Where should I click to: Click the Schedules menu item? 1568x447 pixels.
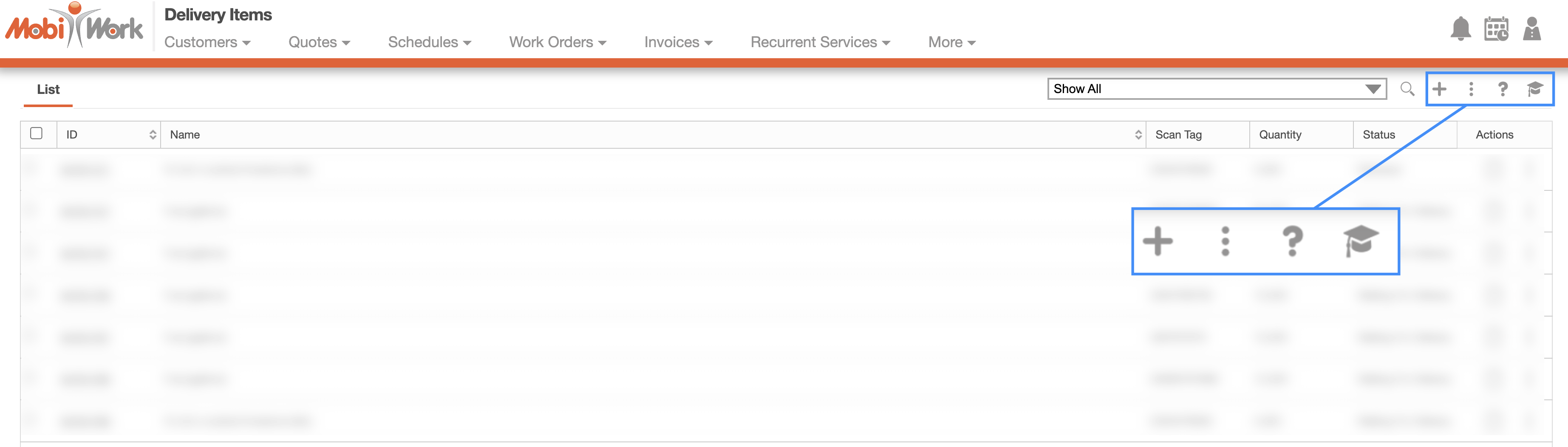[429, 42]
